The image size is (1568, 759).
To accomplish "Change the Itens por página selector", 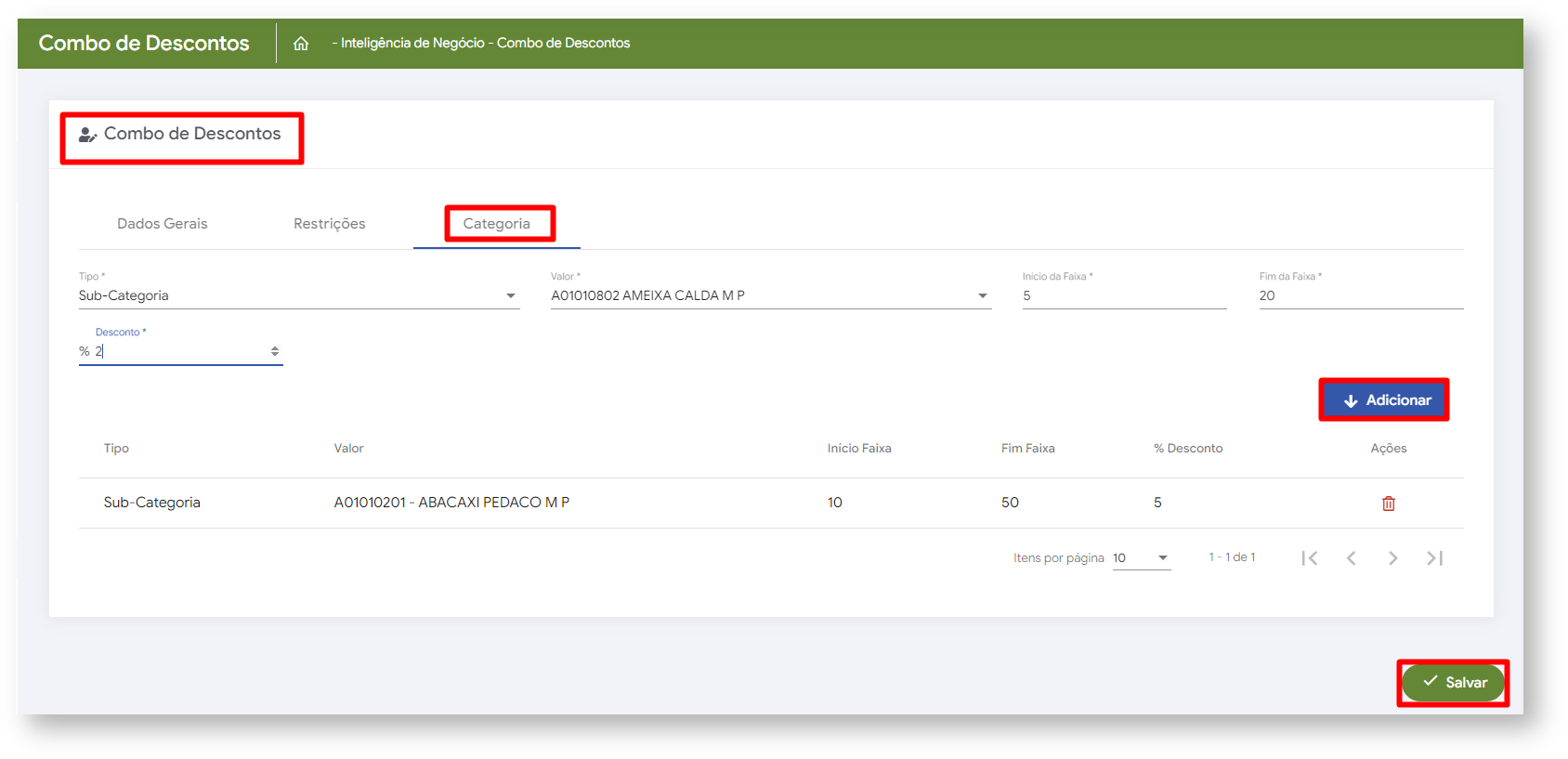I will click(x=1141, y=558).
